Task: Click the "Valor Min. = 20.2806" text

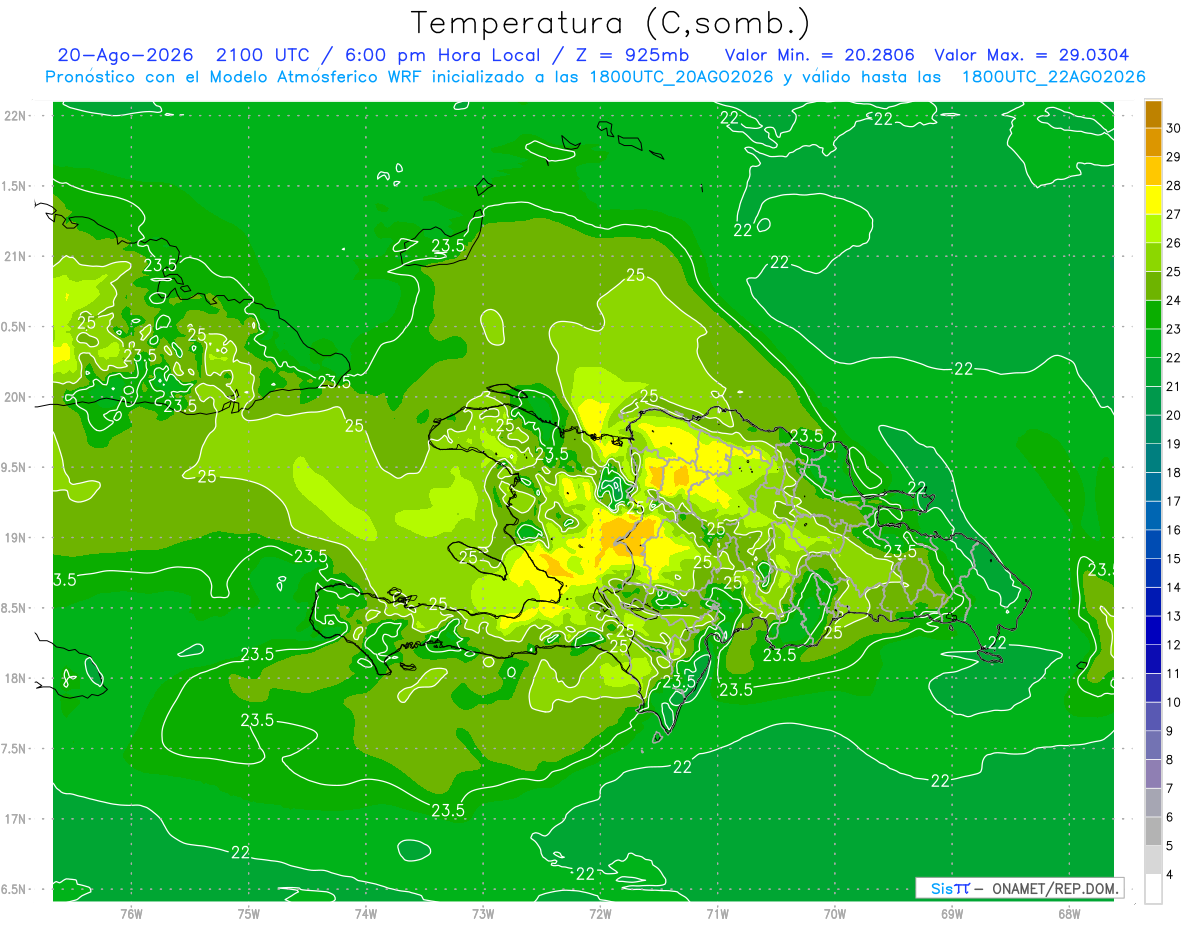Action: click(820, 55)
